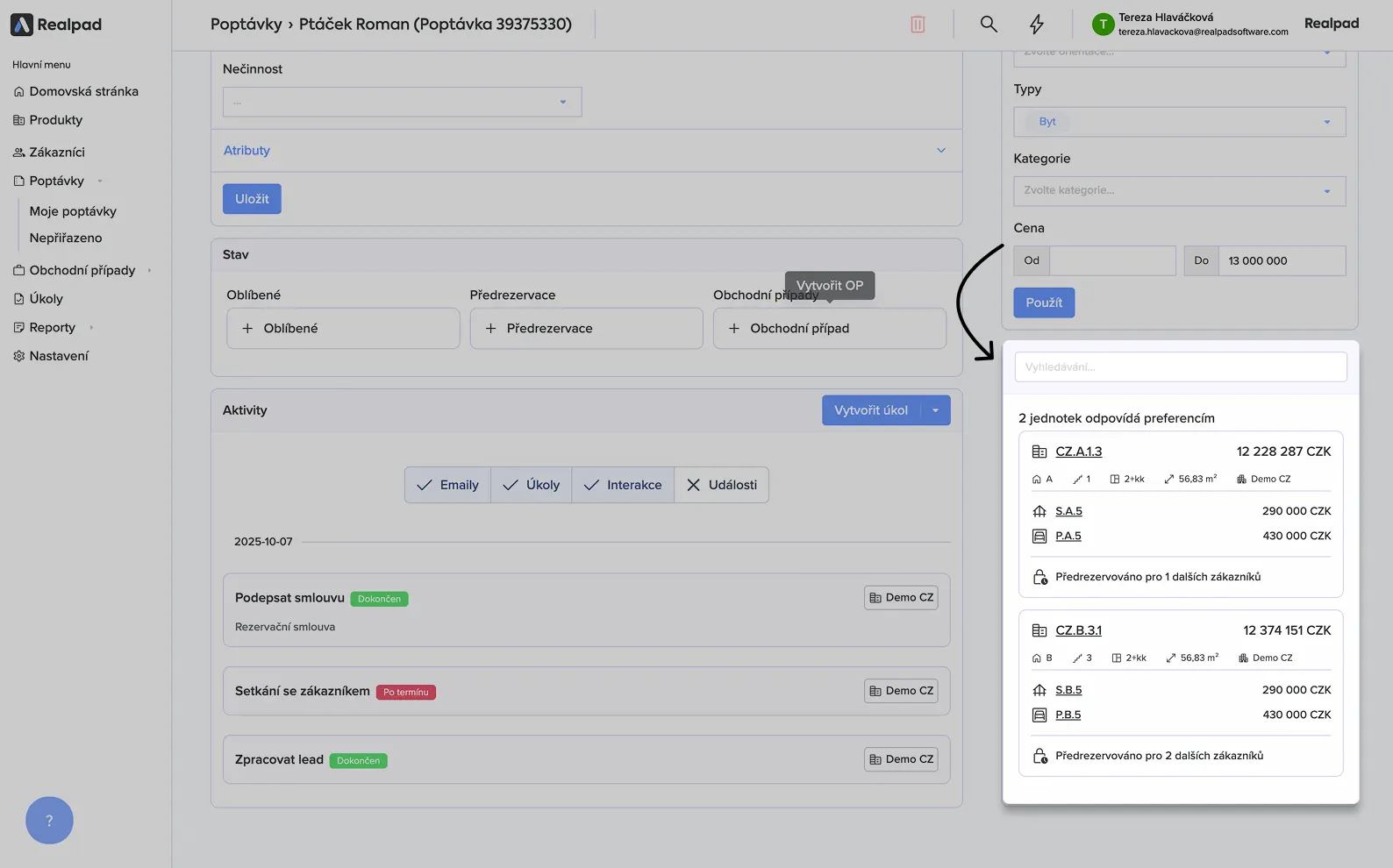This screenshot has width=1393, height=868.
Task: Click lock icon in CZ.B.3.1 prereservation row
Action: point(1039,756)
